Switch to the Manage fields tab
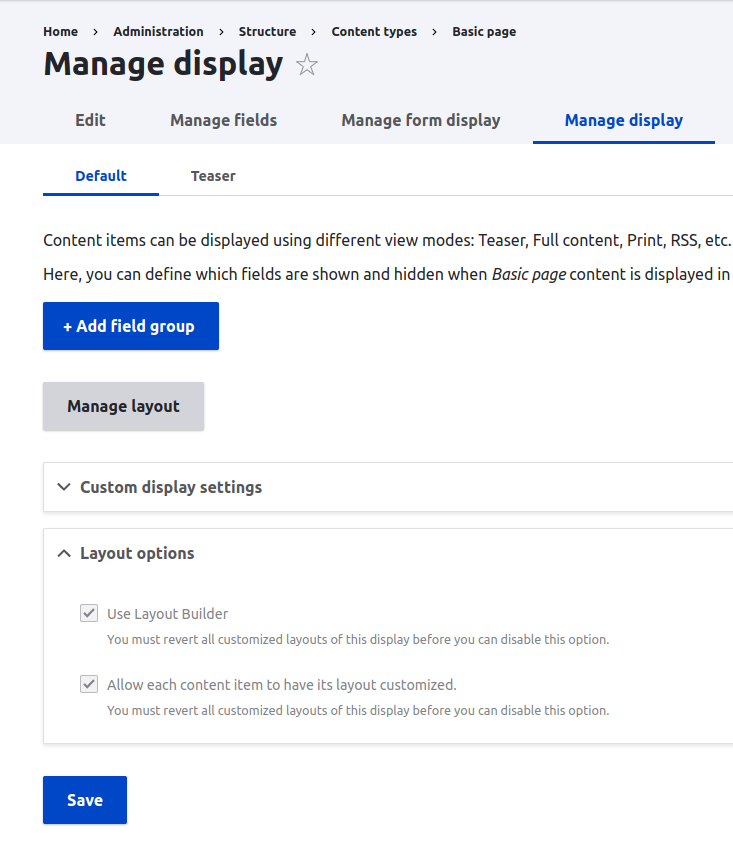 (223, 120)
